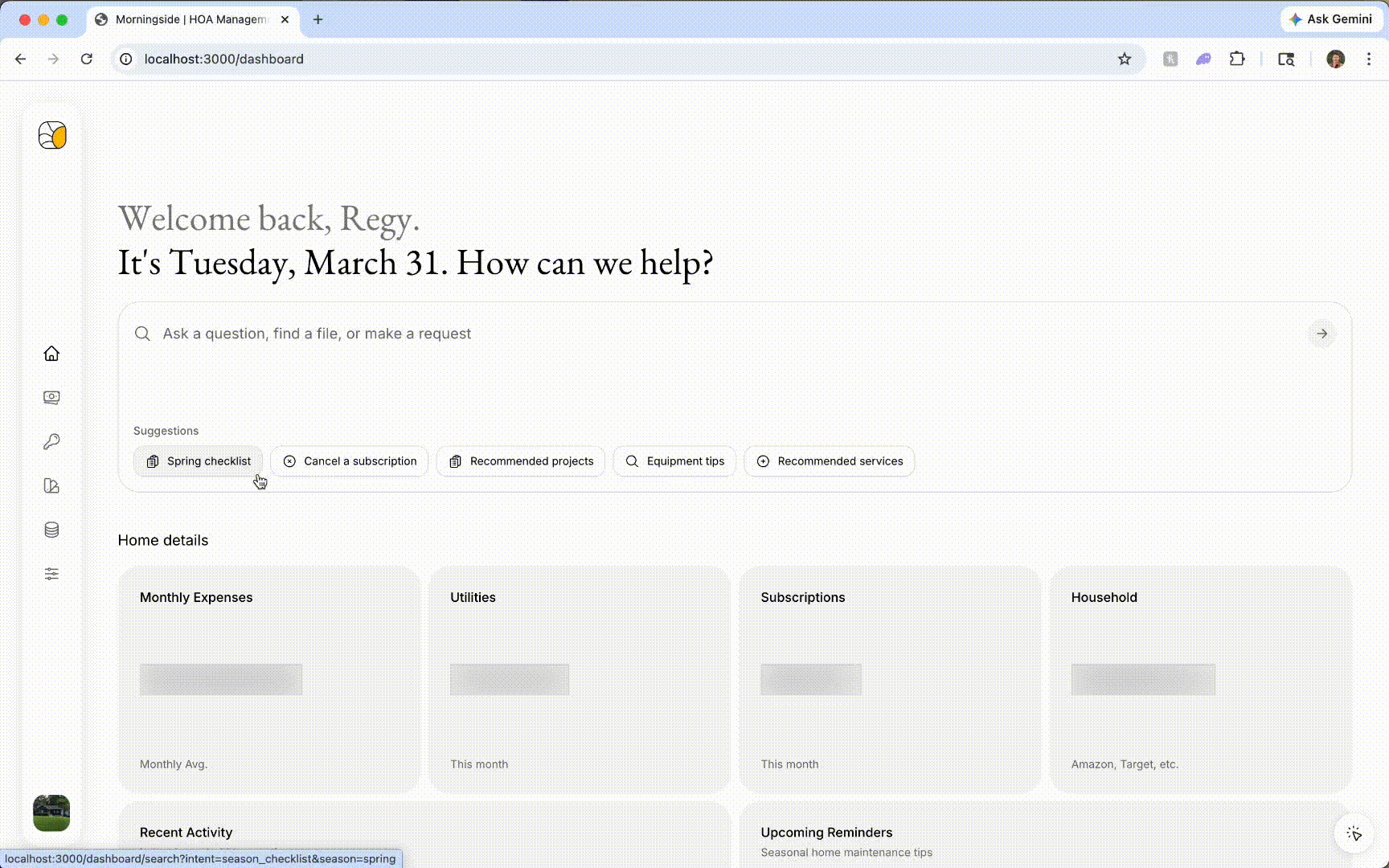Select the key icon in the sidebar

[51, 442]
